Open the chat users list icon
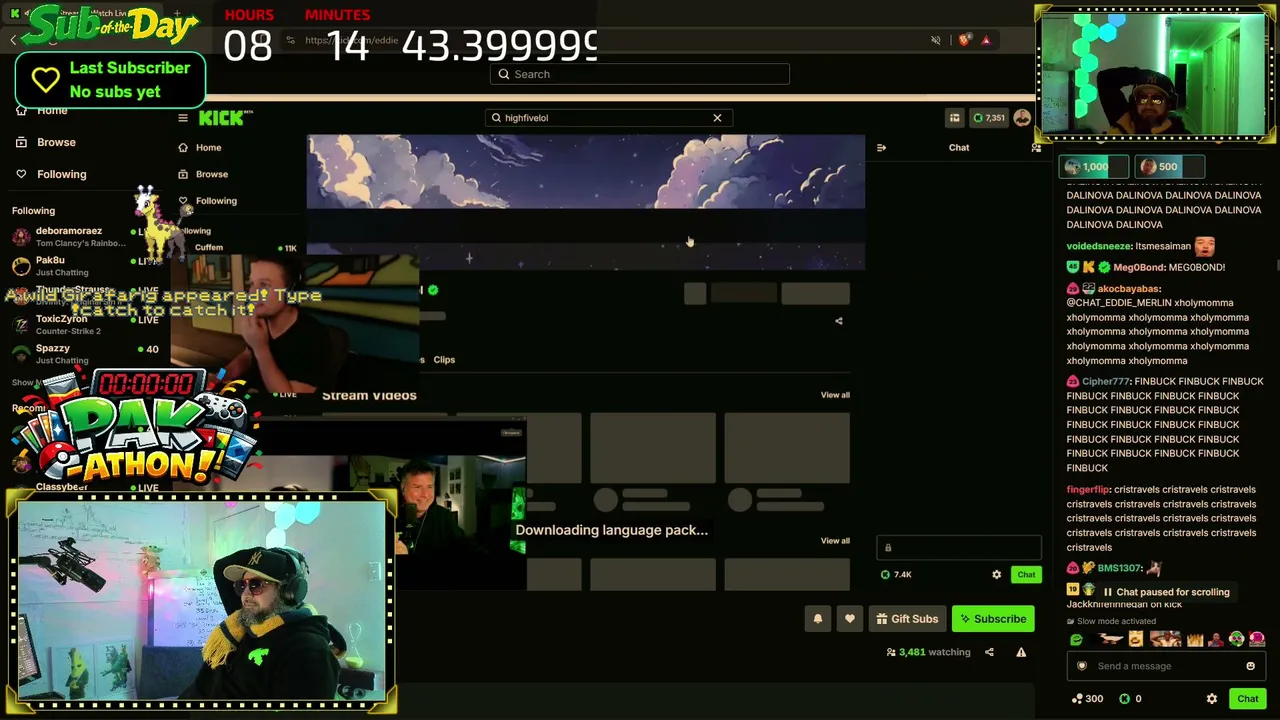Viewport: 1280px width, 720px height. click(x=1037, y=148)
